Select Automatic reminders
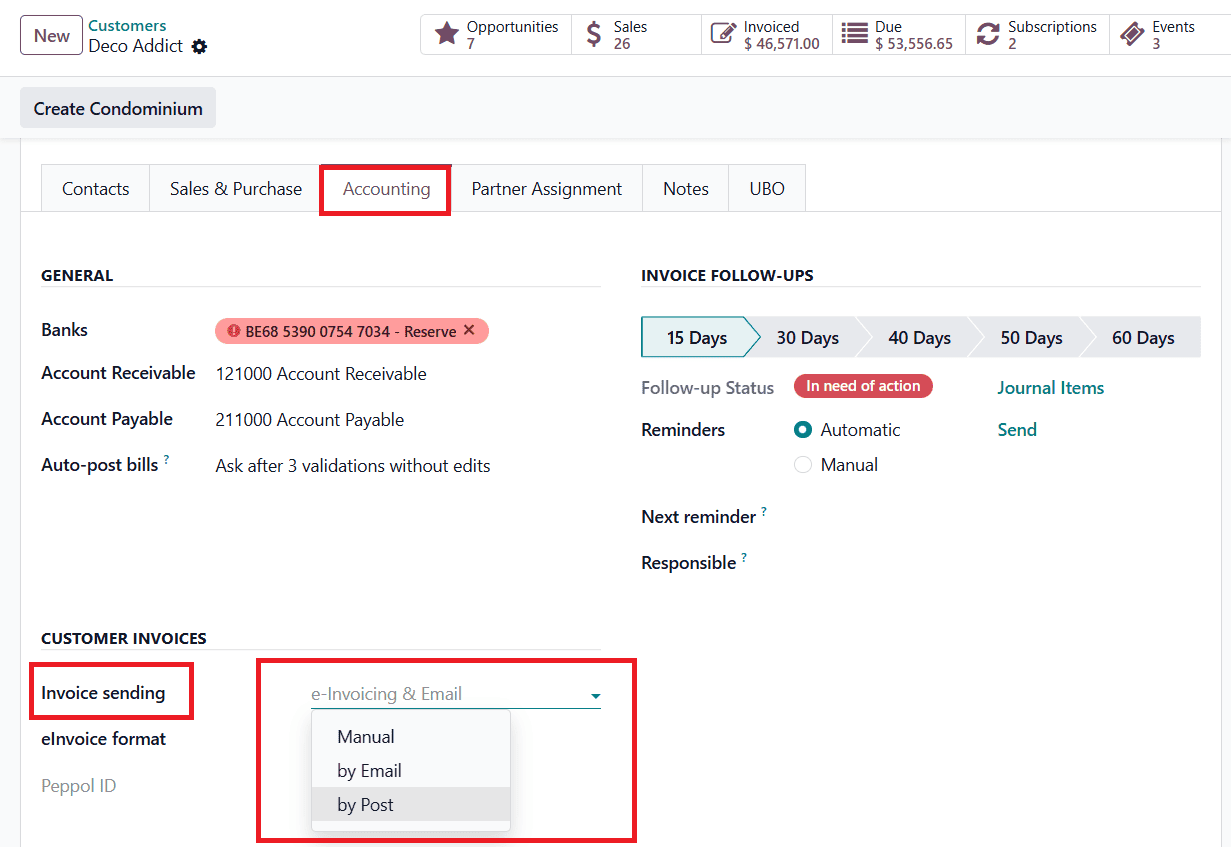Image resolution: width=1231 pixels, height=847 pixels. (802, 429)
